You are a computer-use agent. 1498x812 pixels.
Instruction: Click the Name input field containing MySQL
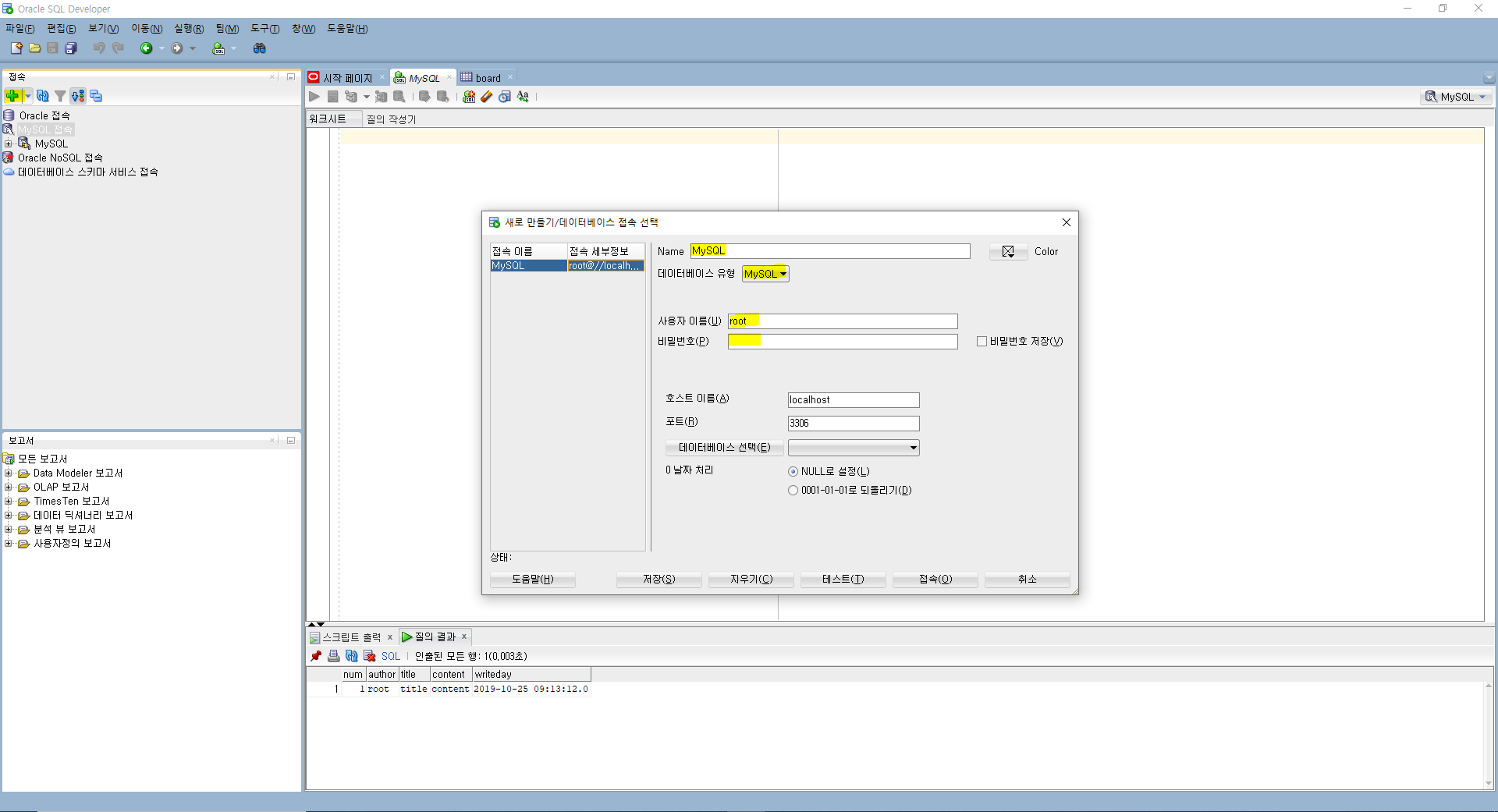830,251
